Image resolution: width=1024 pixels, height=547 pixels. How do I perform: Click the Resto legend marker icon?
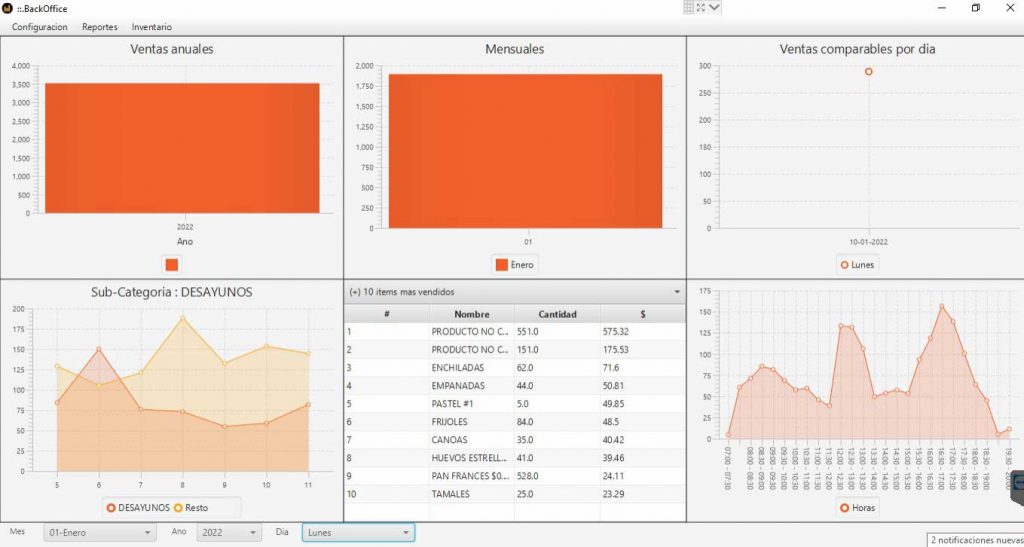click(x=178, y=508)
